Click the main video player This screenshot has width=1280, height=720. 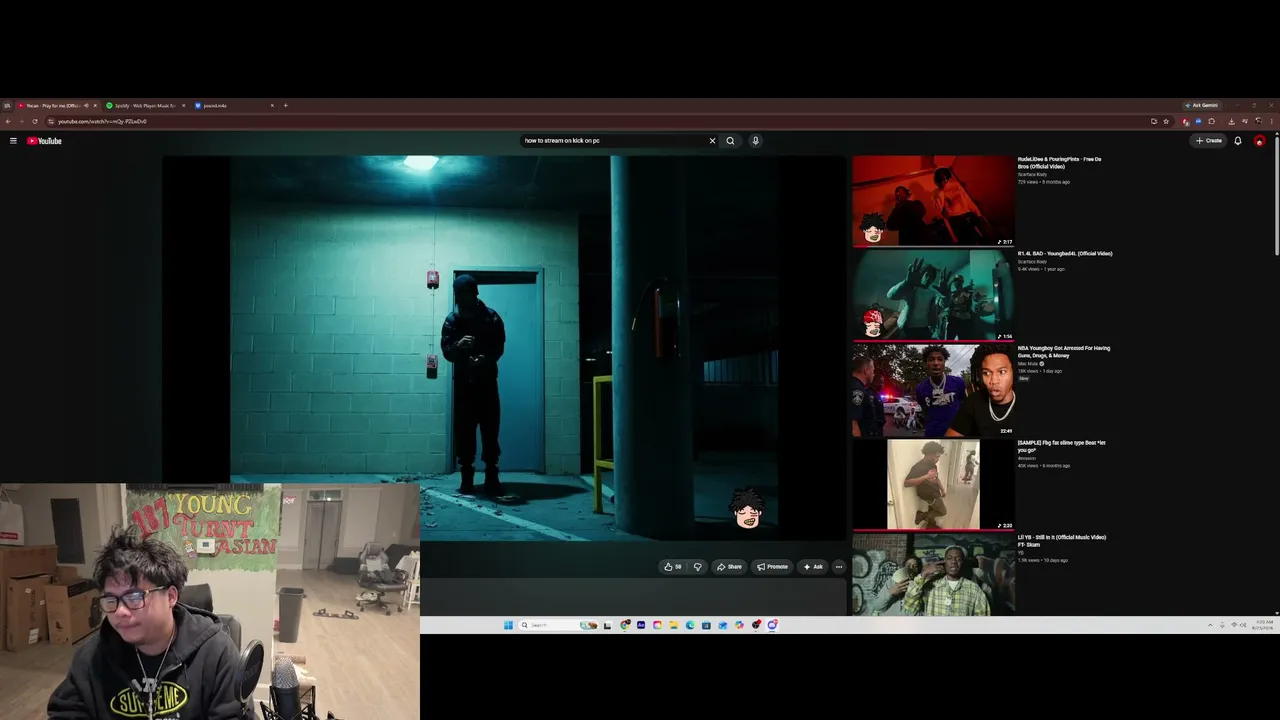(505, 348)
